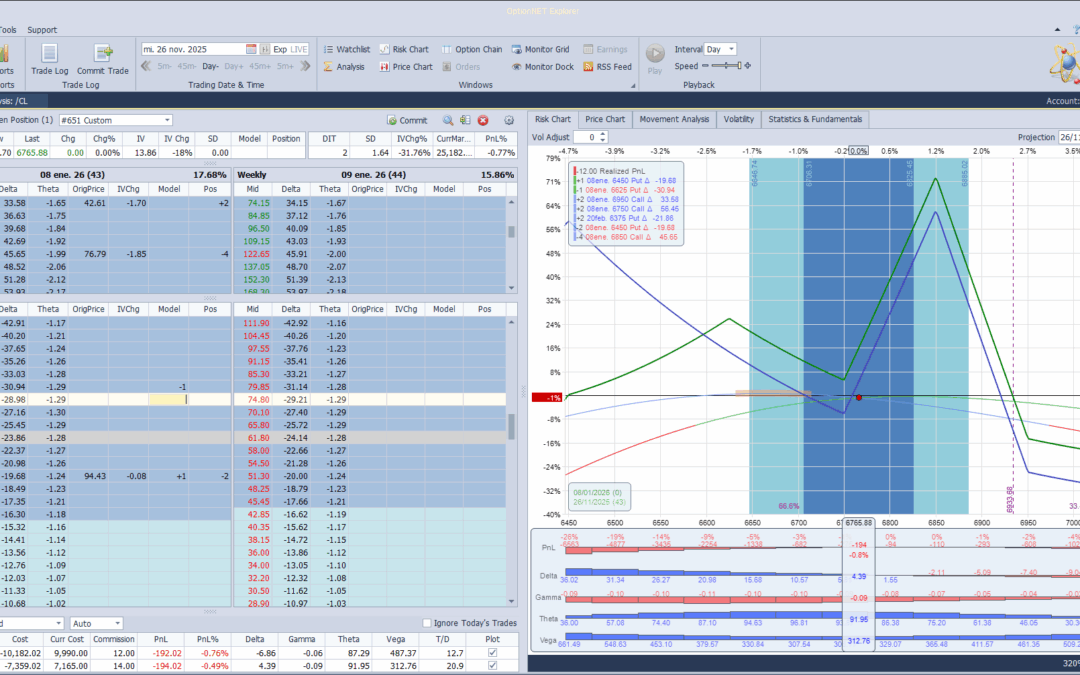Screen dimensions: 1080x675
Task: Open the Support menu
Action: (42, 30)
